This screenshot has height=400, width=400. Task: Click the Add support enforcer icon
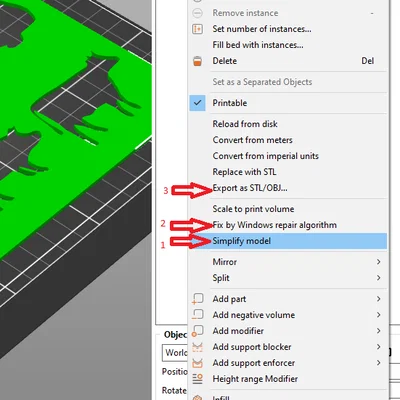197,363
